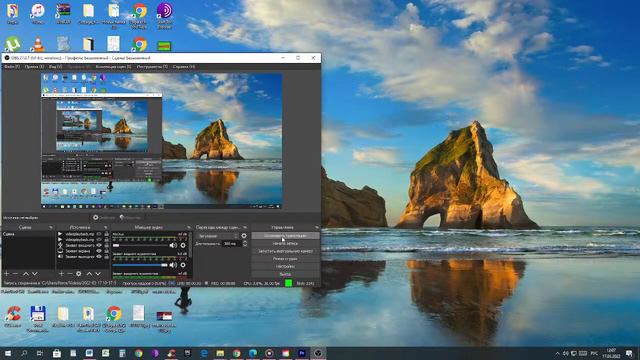Open Microsoft Store from taskbar
The image size is (640, 360).
57,353
